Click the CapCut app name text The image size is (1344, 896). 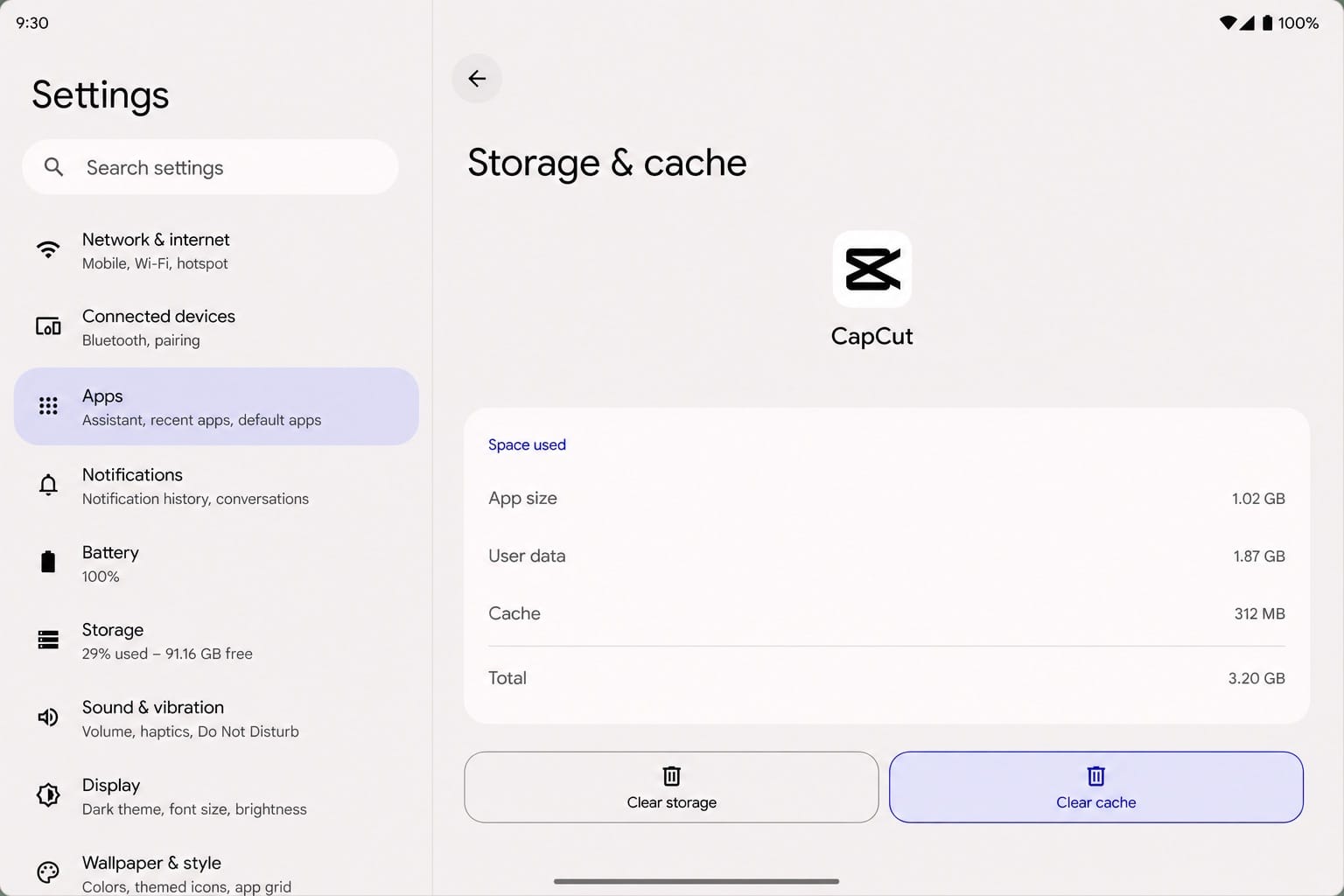pyautogui.click(x=872, y=337)
